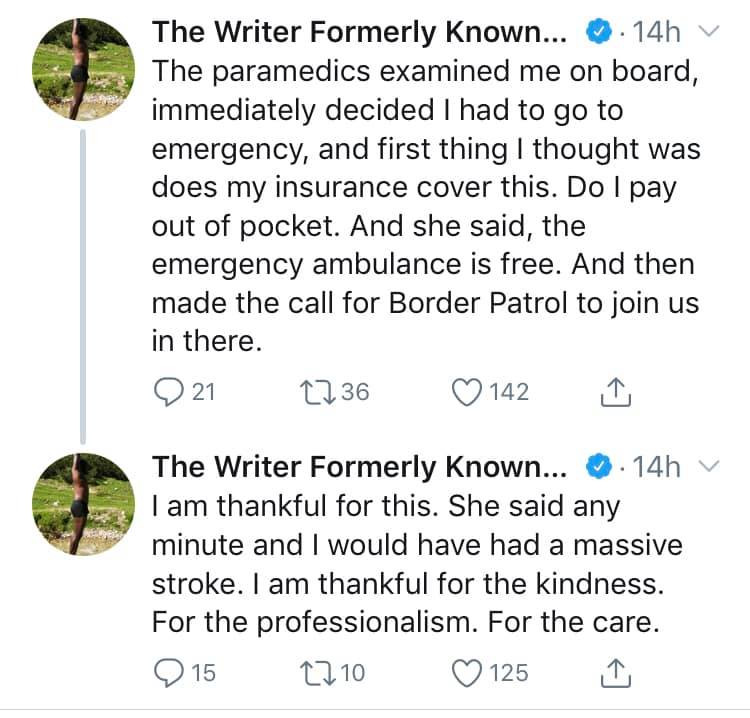This screenshot has height=718, width=750.
Task: Expand options chevron on second tweet
Action: (x=707, y=466)
